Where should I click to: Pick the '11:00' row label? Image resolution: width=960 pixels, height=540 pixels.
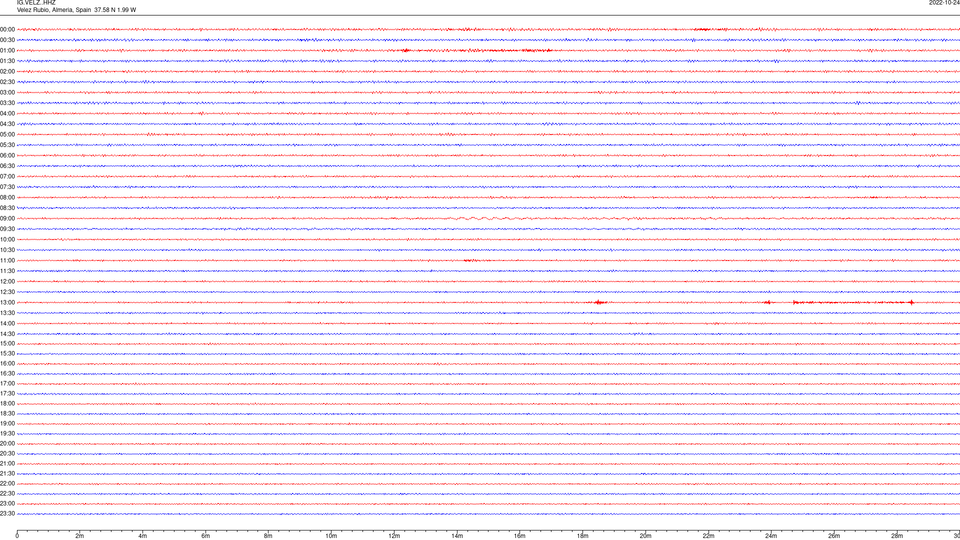click(7, 261)
